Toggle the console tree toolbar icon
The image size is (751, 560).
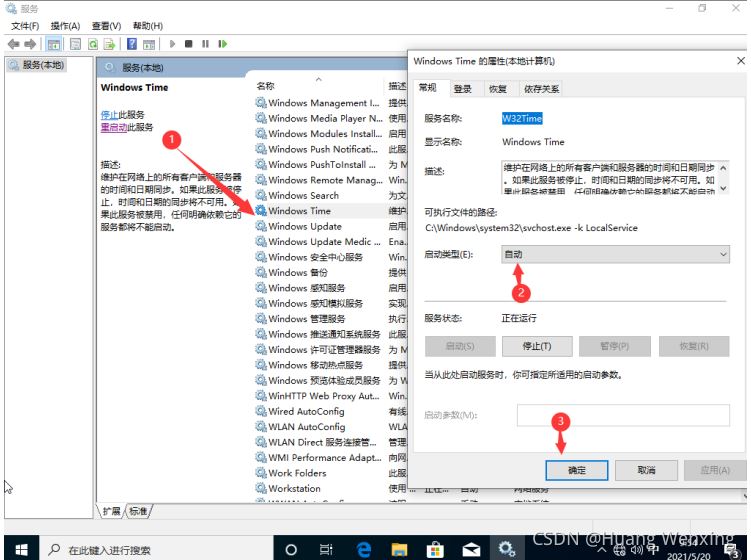(54, 44)
